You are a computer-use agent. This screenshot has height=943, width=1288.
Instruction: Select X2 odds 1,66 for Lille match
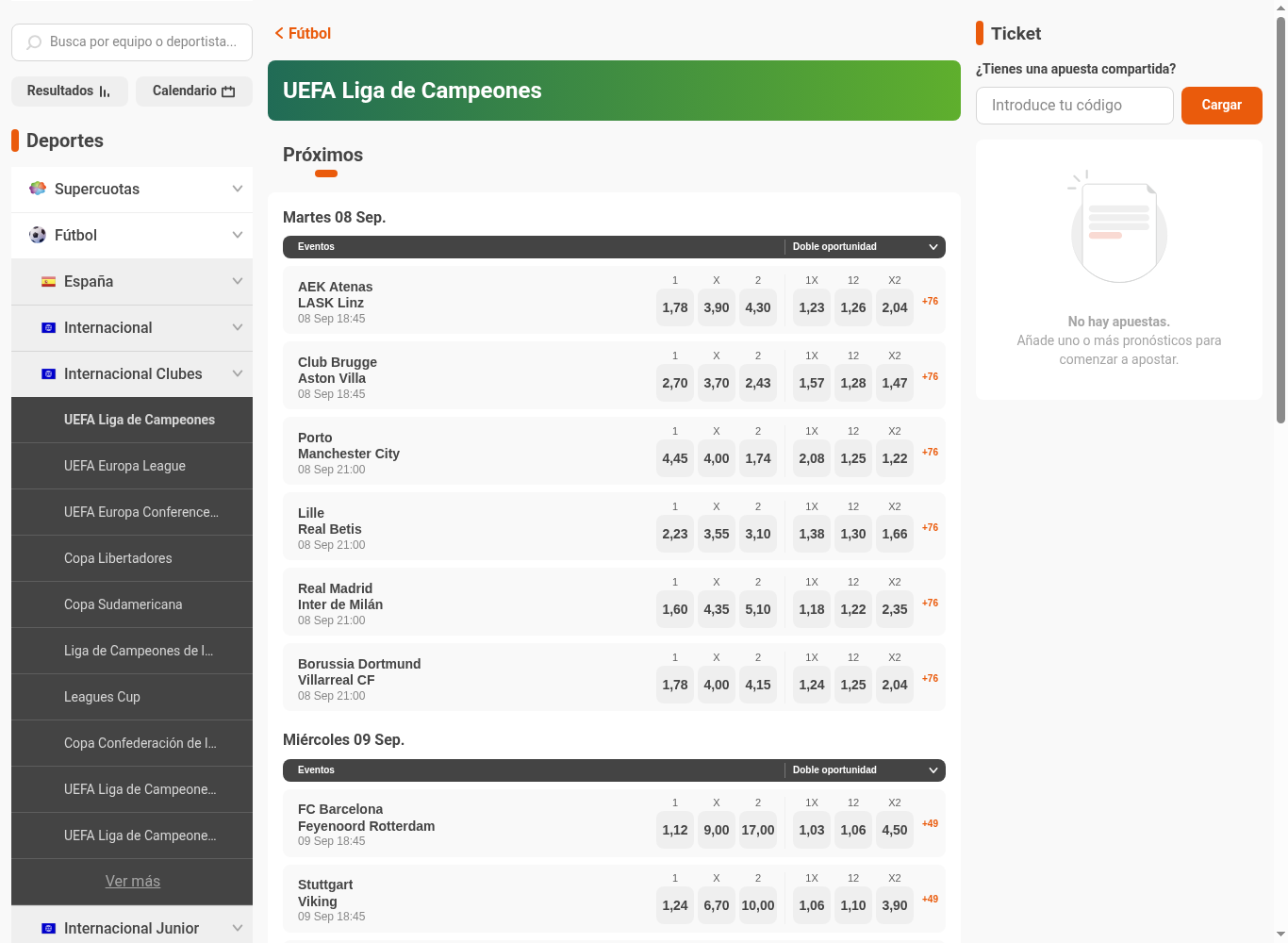click(x=895, y=534)
